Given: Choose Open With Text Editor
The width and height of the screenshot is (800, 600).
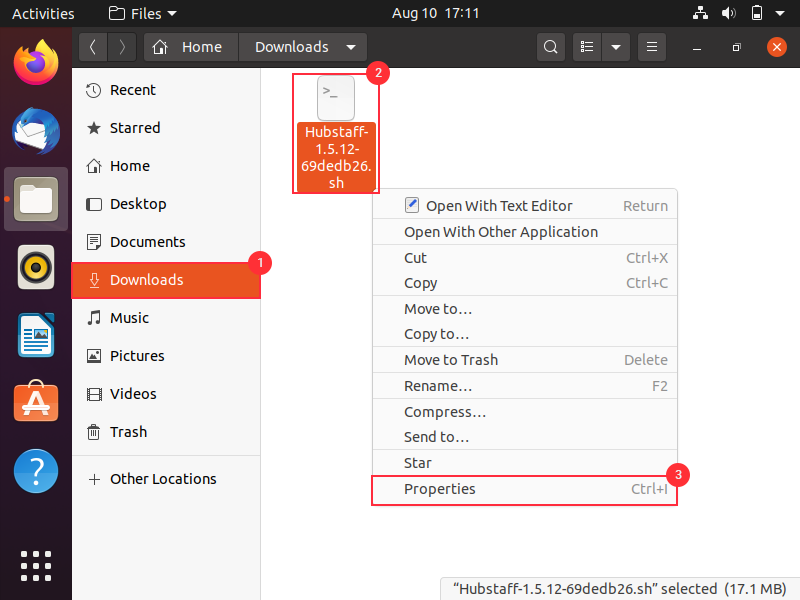Looking at the screenshot, I should click(525, 206).
